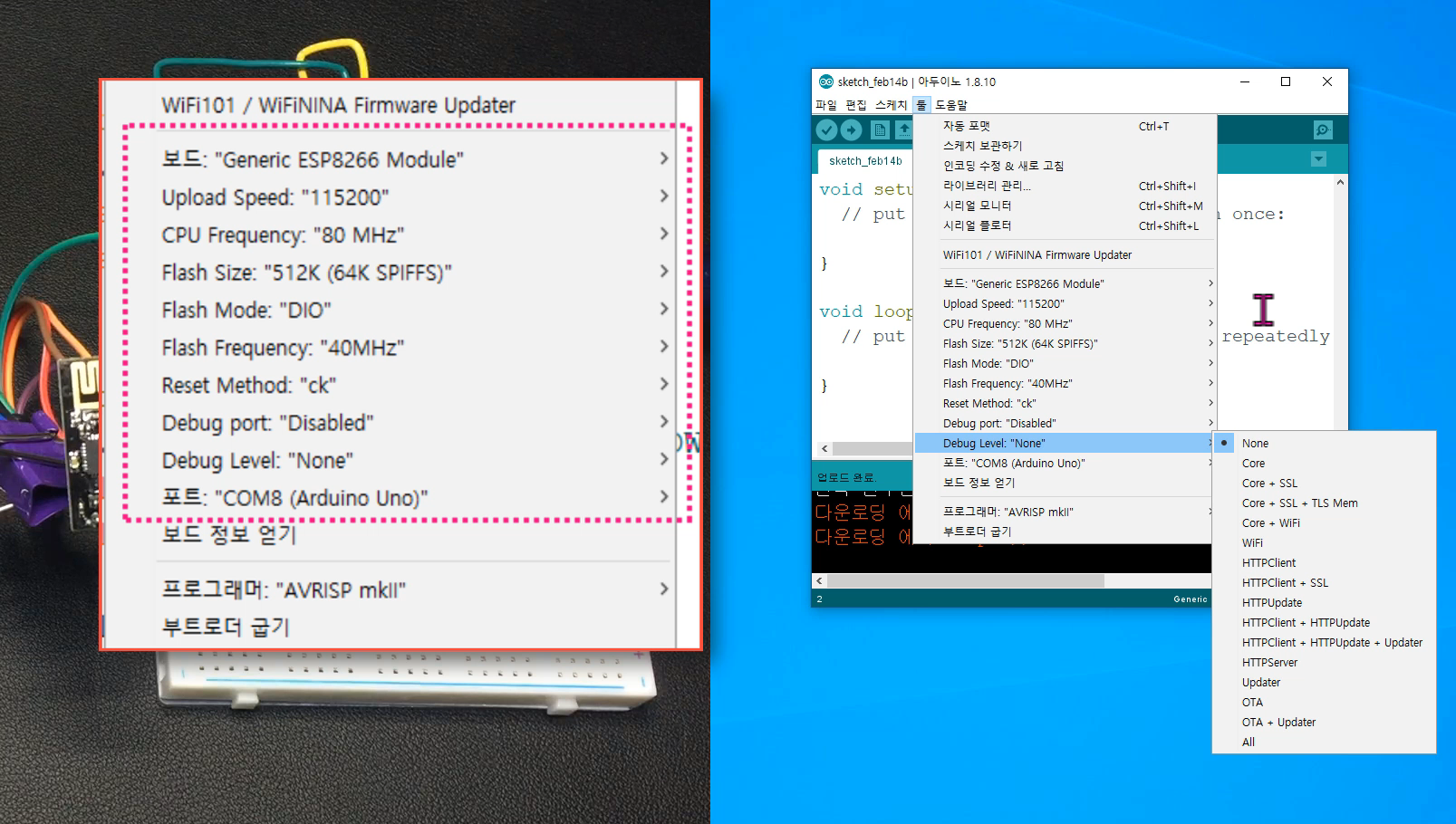Open 시리얼 모니터 menu entry

tap(1065, 206)
